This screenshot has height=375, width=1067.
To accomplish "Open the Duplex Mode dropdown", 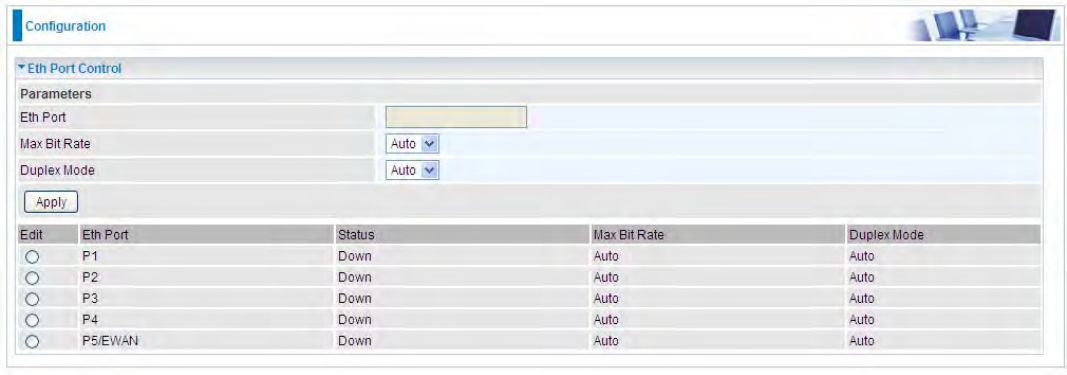I will point(413,170).
